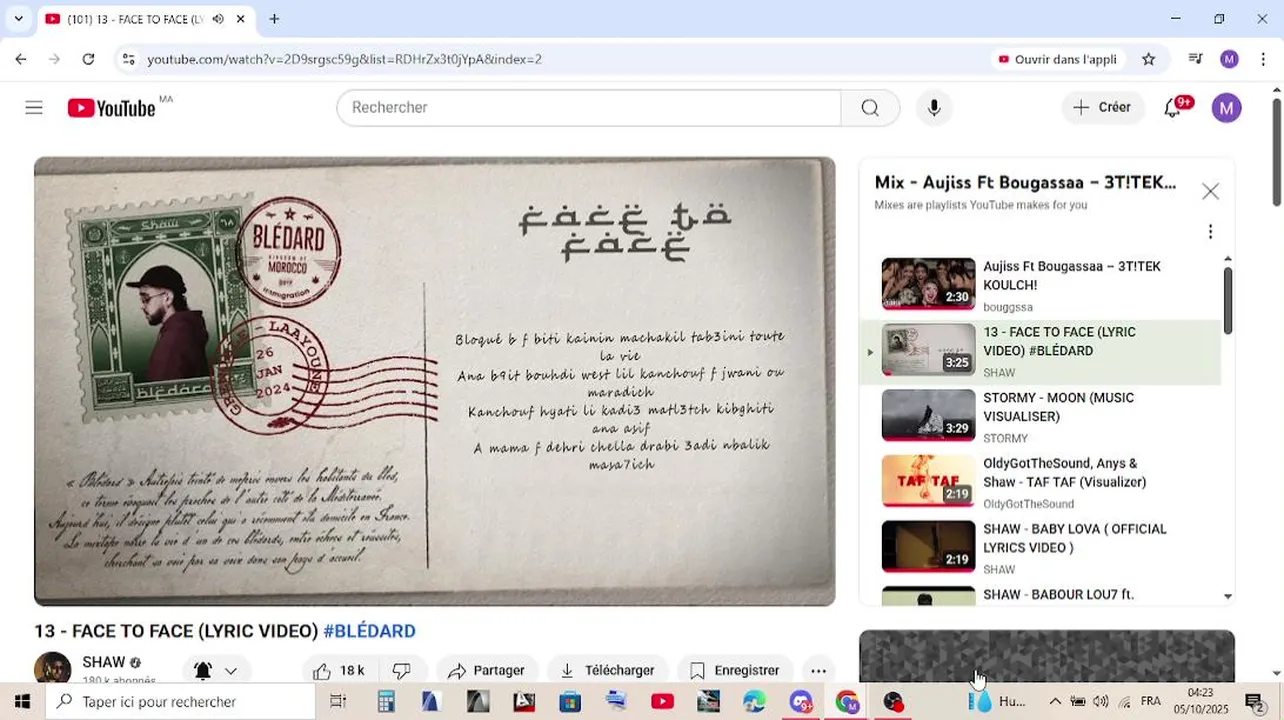Open the Windows Start menu
This screenshot has height=720, width=1284.
click(22, 701)
